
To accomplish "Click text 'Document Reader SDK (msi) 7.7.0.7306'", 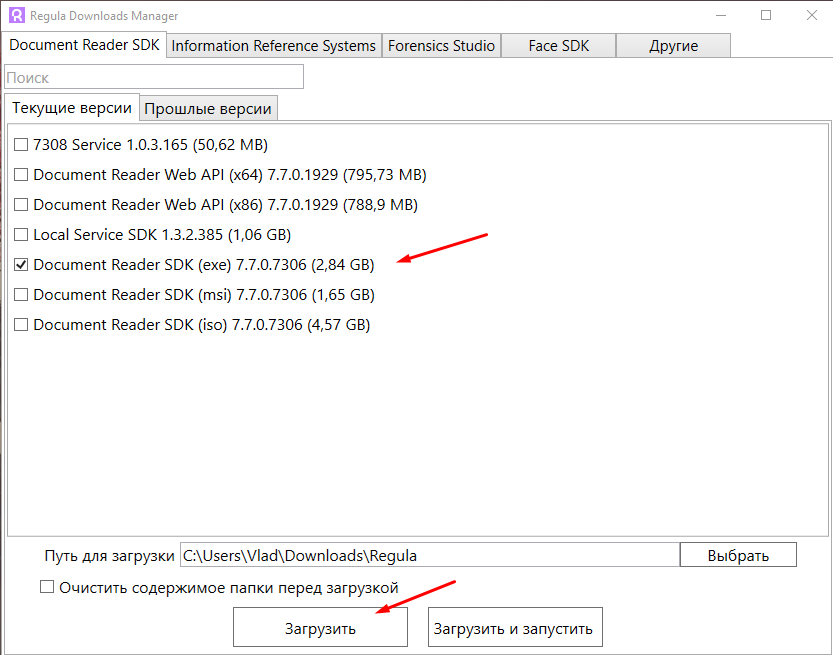I will click(170, 295).
